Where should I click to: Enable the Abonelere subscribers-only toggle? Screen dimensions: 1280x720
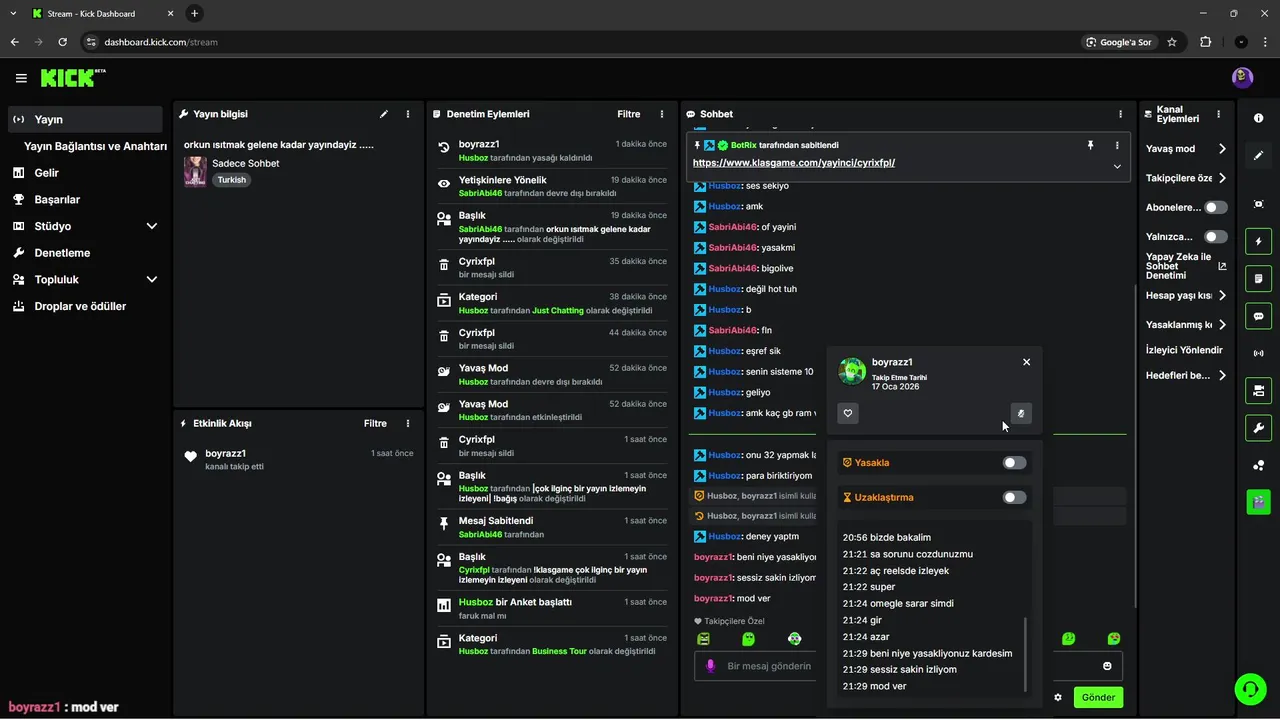(1215, 208)
